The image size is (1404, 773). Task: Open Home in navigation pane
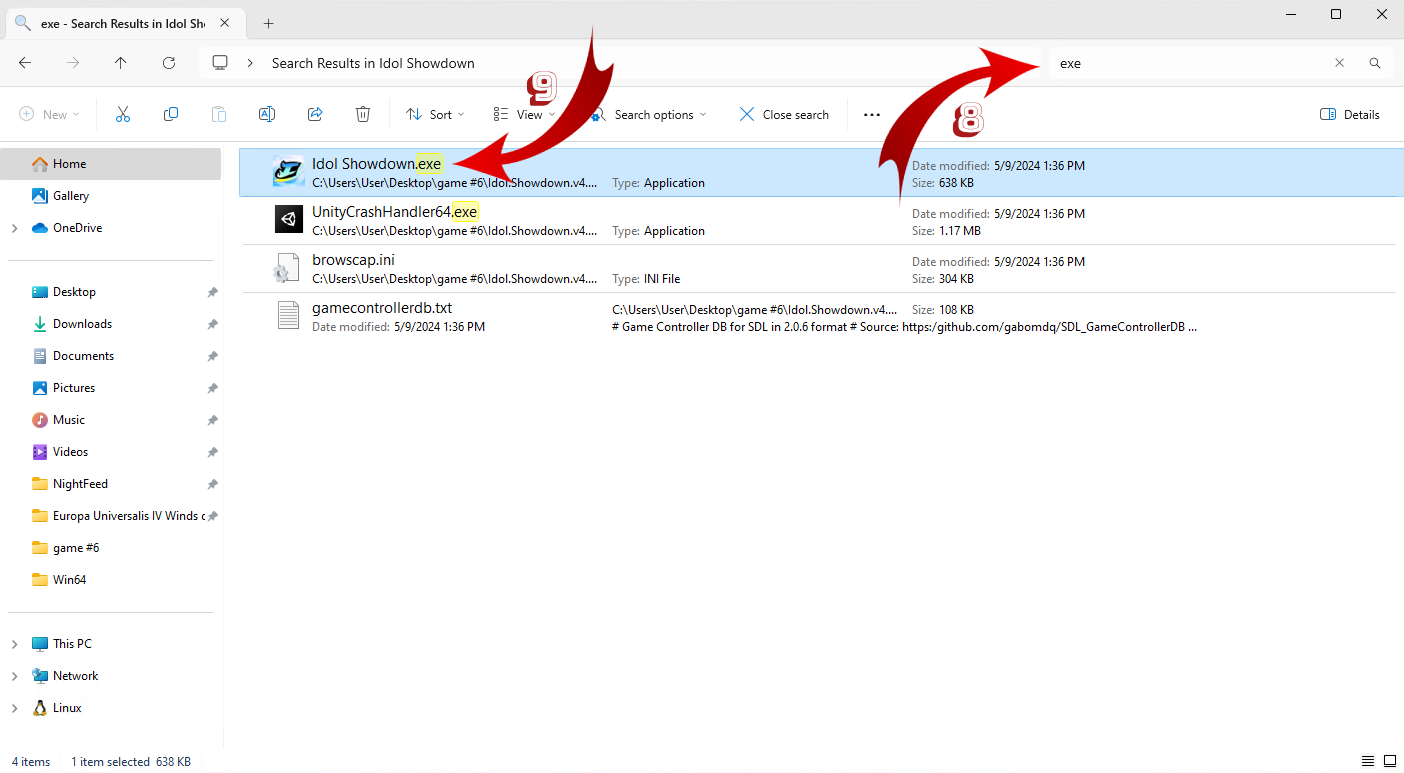[111, 164]
